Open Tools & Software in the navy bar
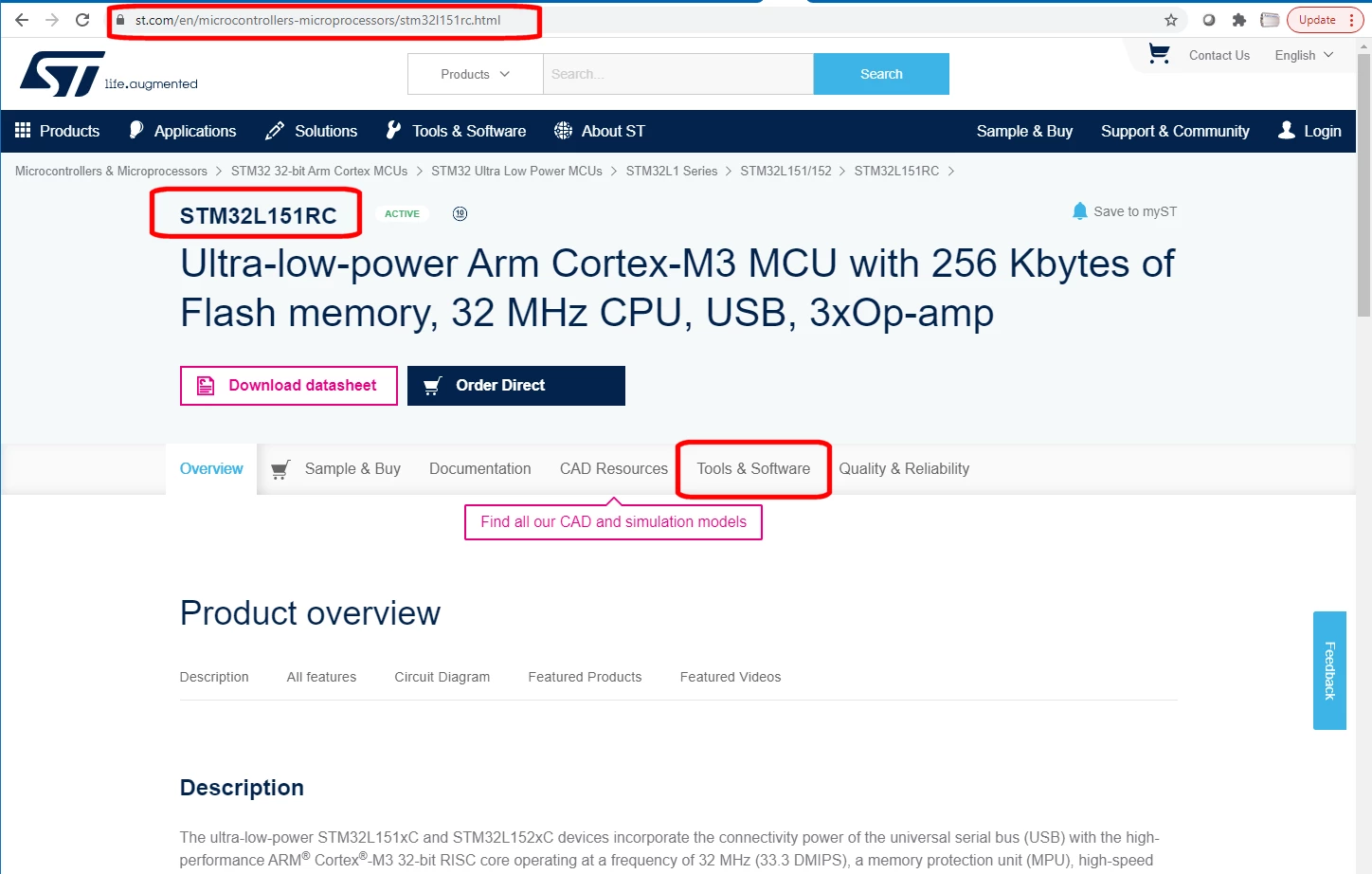The width and height of the screenshot is (1372, 874). [456, 131]
